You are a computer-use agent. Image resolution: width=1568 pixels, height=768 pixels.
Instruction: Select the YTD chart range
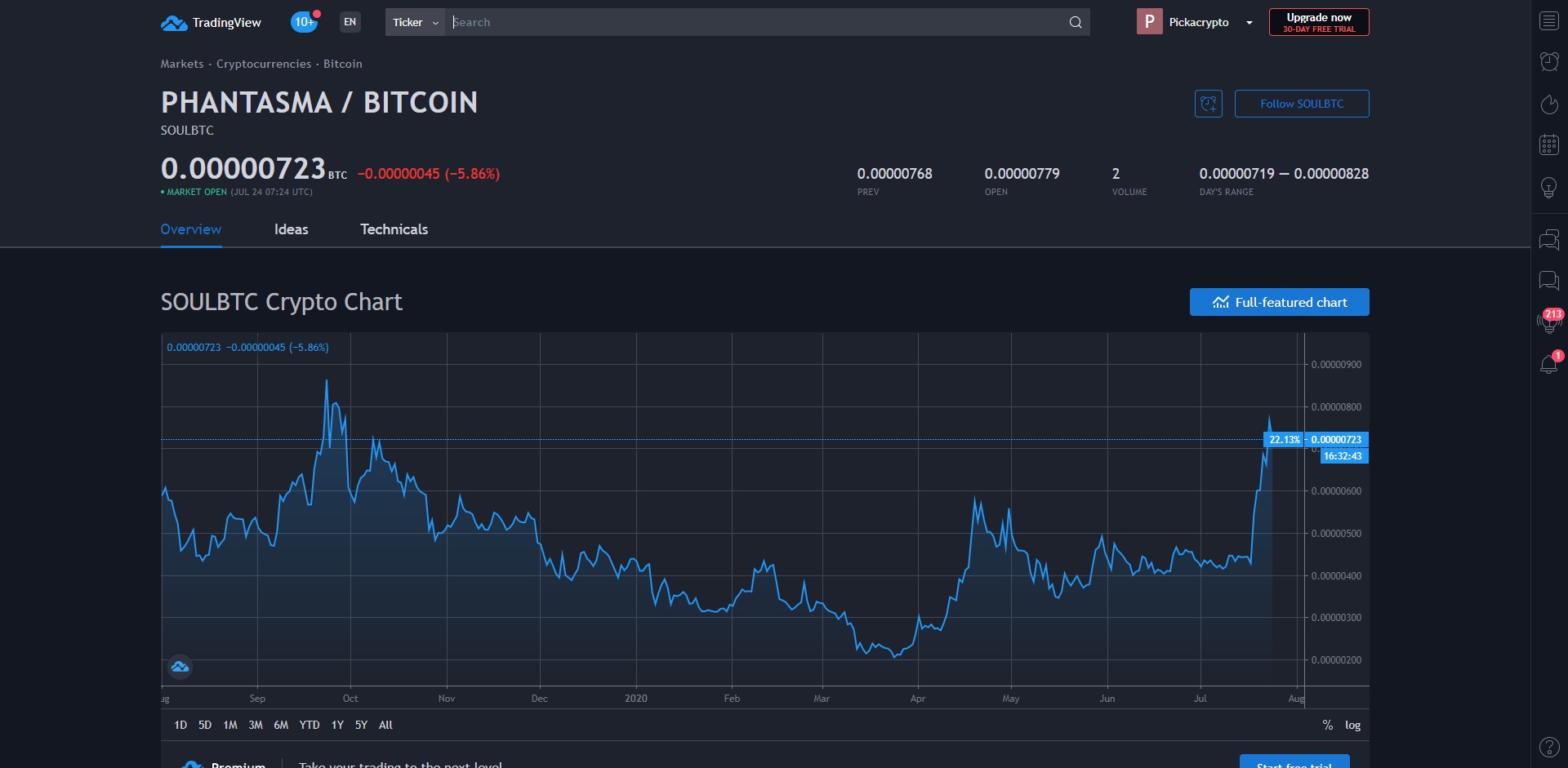[310, 725]
